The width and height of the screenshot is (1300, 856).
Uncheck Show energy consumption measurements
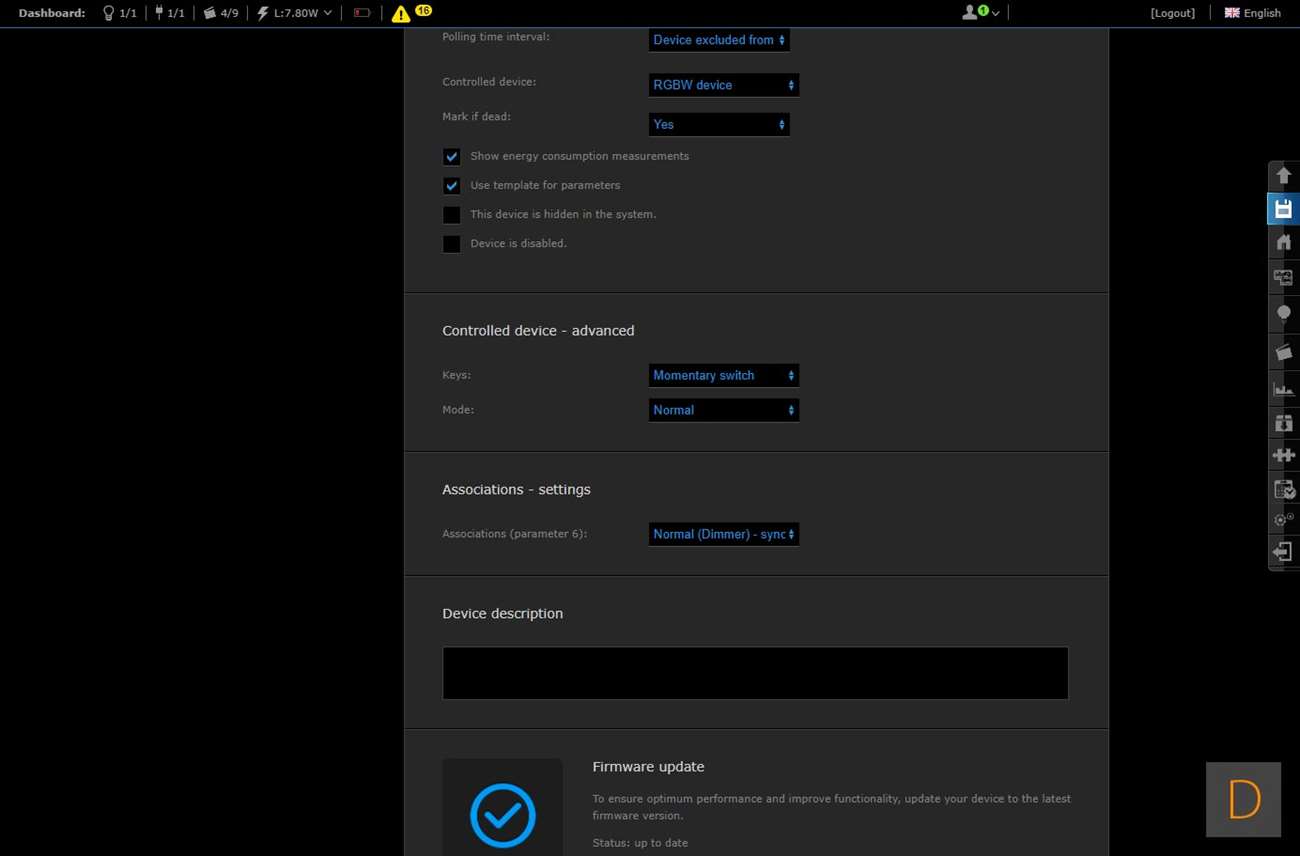coord(452,157)
